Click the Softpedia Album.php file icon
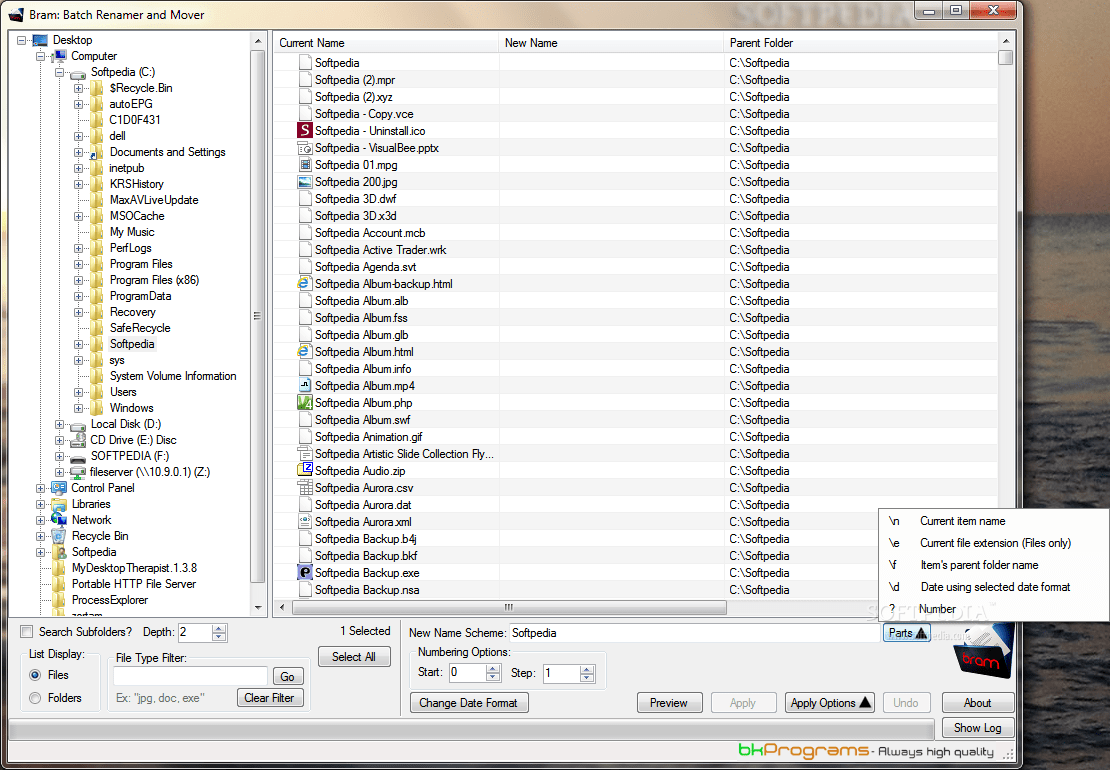The image size is (1110, 770). 304,403
